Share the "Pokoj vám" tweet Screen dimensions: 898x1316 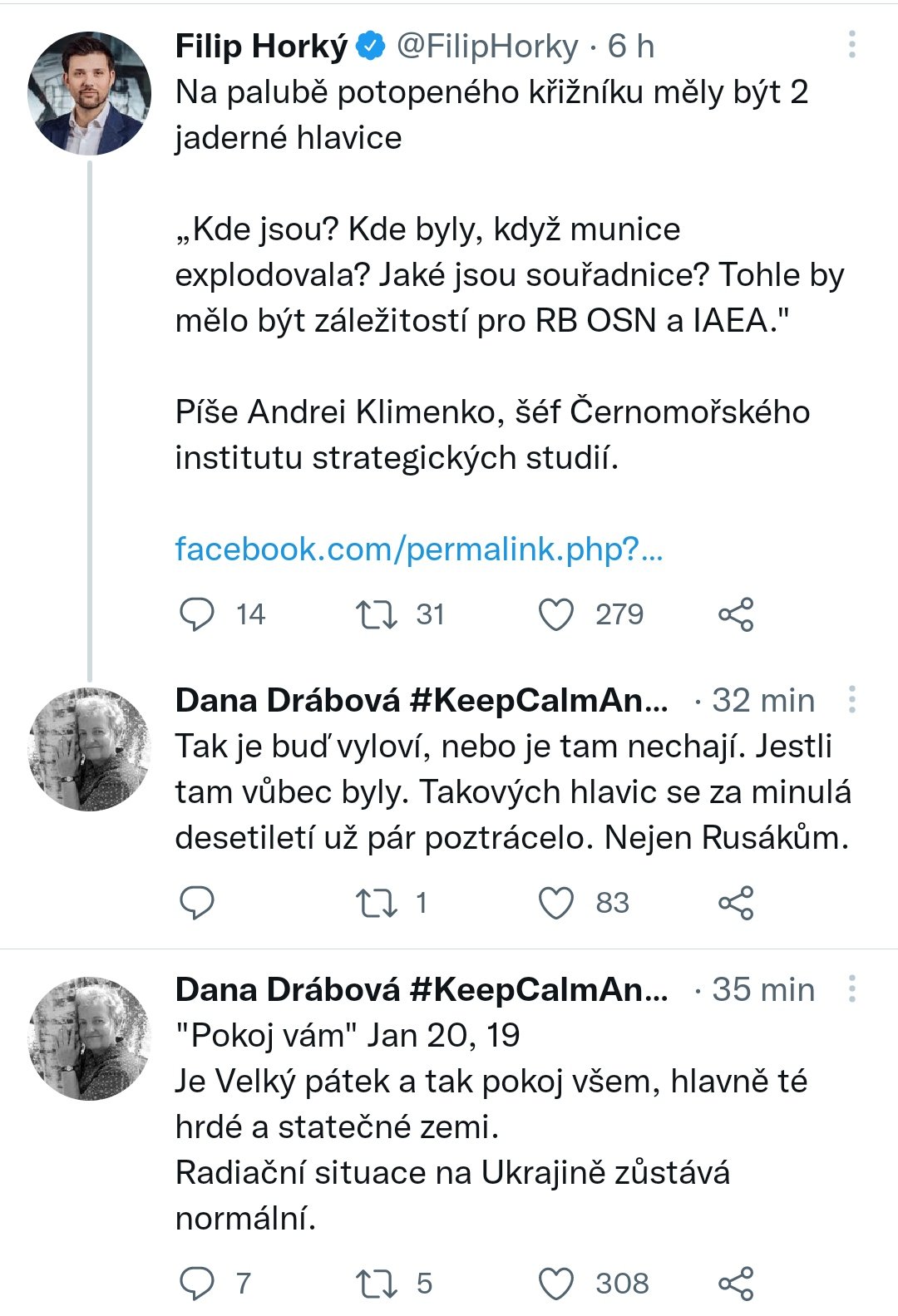[x=736, y=1283]
